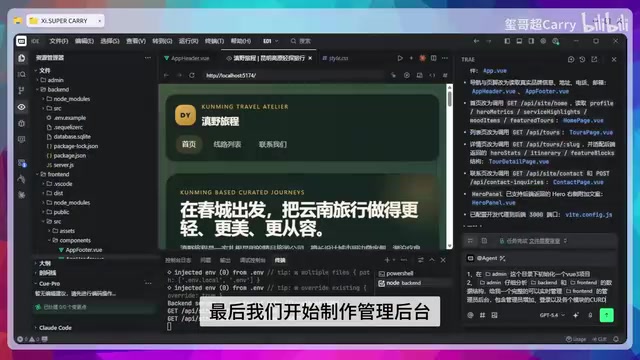Add a new terminal with plus icon

(x=387, y=260)
